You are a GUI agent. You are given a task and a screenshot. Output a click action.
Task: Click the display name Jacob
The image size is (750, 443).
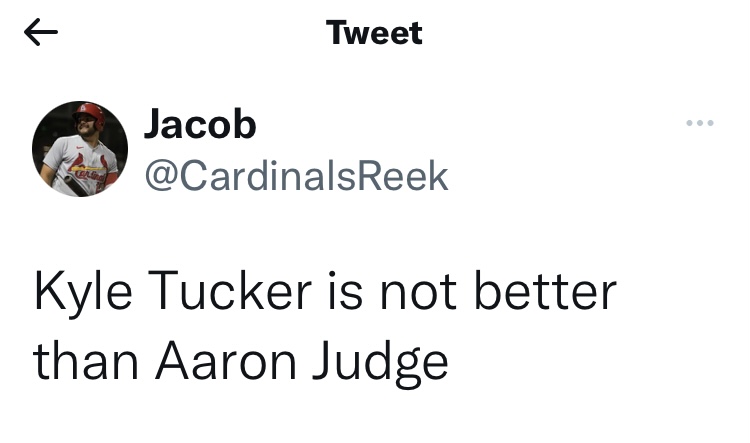(x=200, y=124)
